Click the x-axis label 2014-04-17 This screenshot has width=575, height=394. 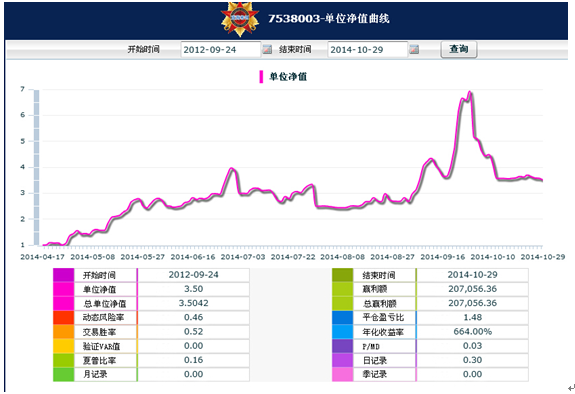click(43, 257)
